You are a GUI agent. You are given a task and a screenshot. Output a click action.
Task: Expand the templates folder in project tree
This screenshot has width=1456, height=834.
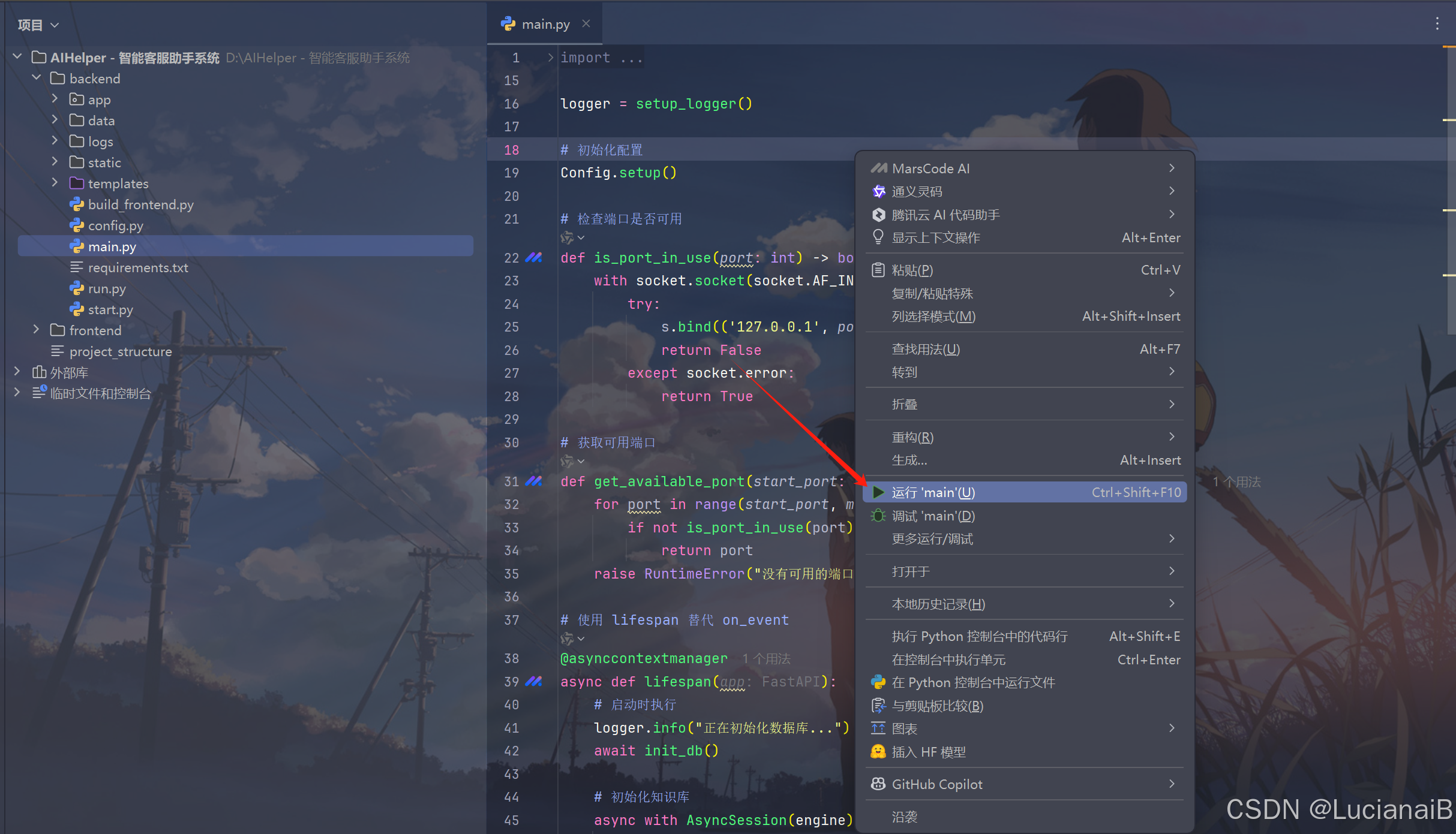(x=55, y=183)
